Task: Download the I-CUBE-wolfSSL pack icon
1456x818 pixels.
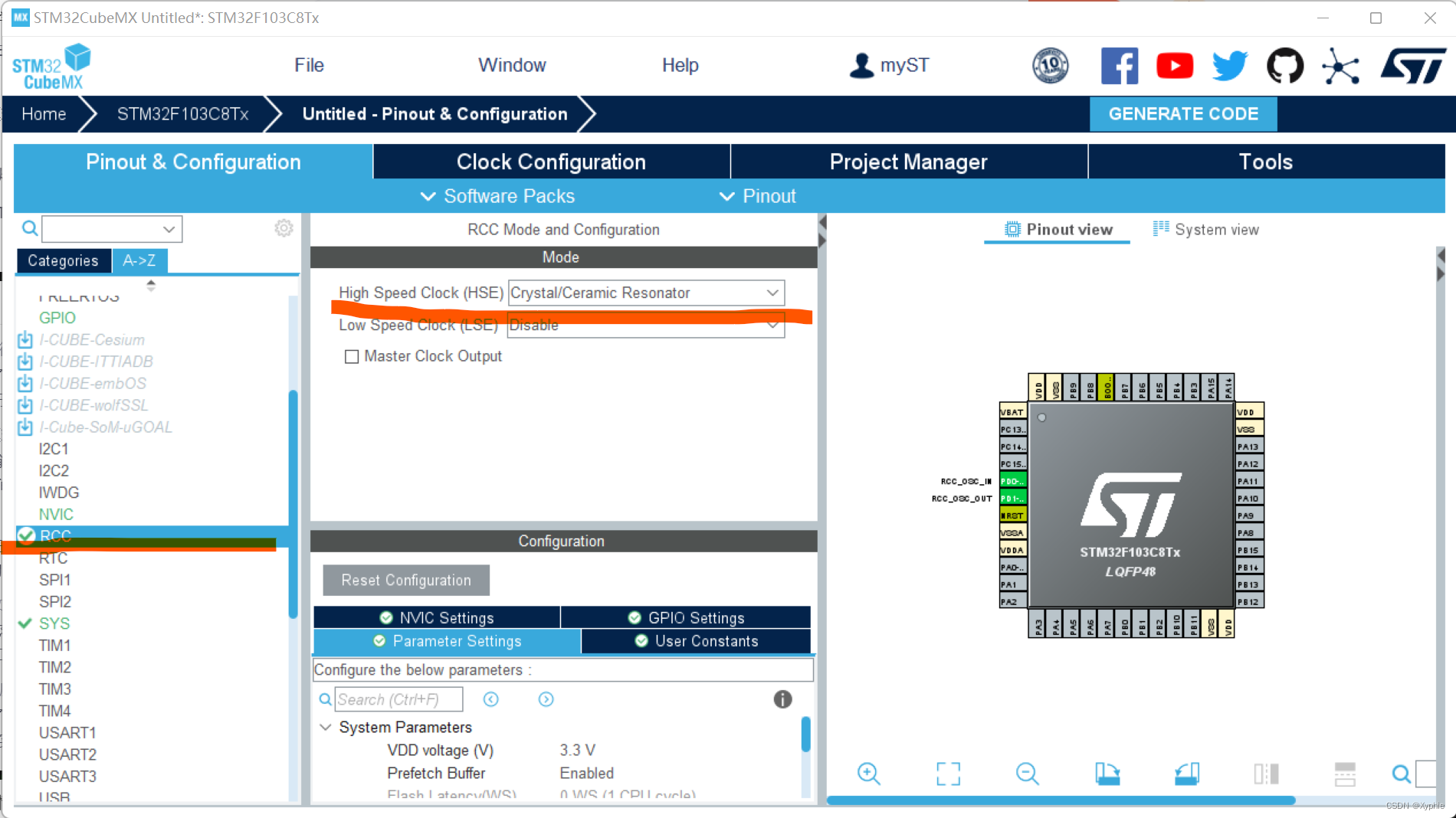Action: click(25, 405)
